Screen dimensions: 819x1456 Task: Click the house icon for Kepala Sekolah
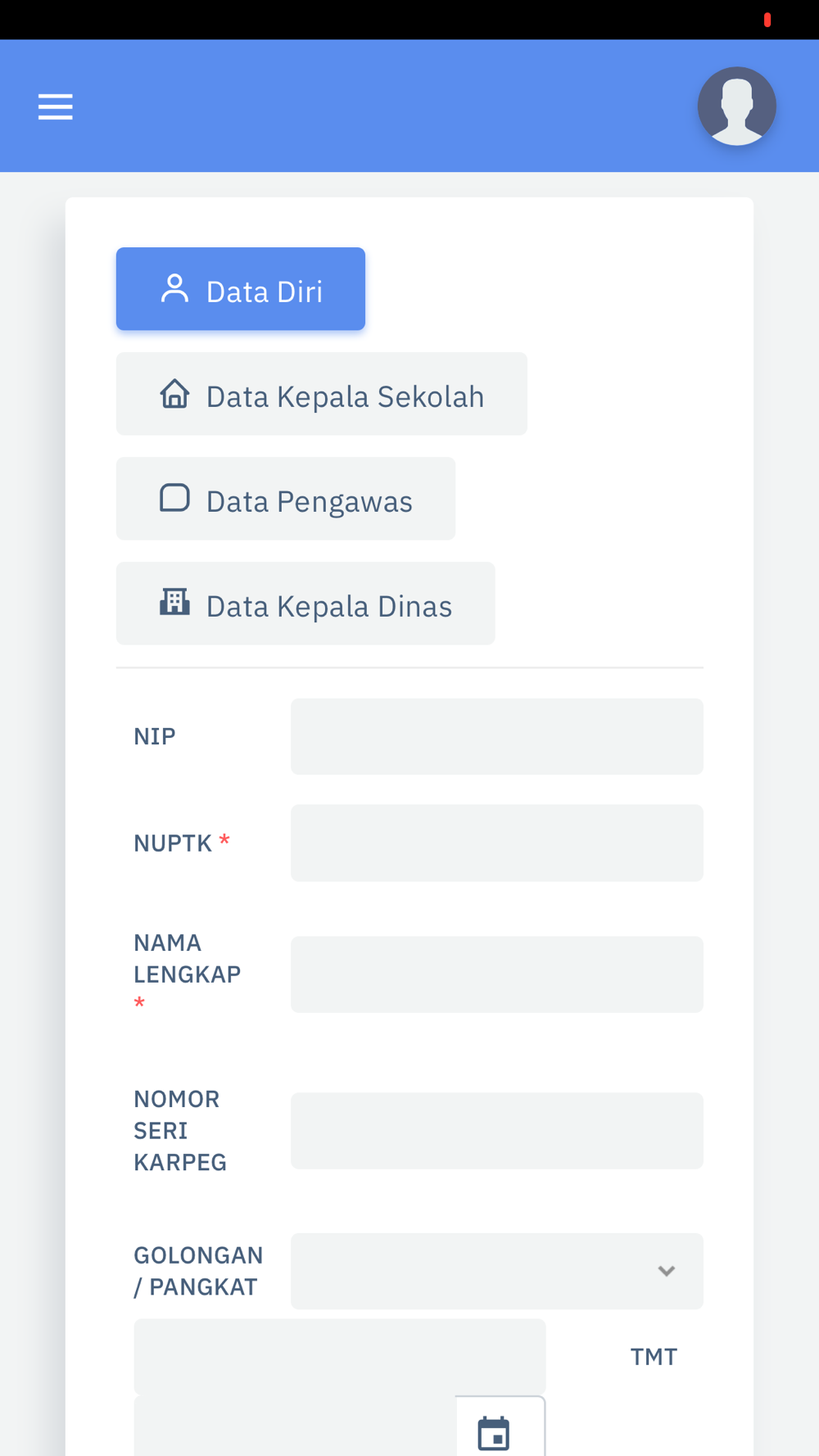(x=174, y=394)
